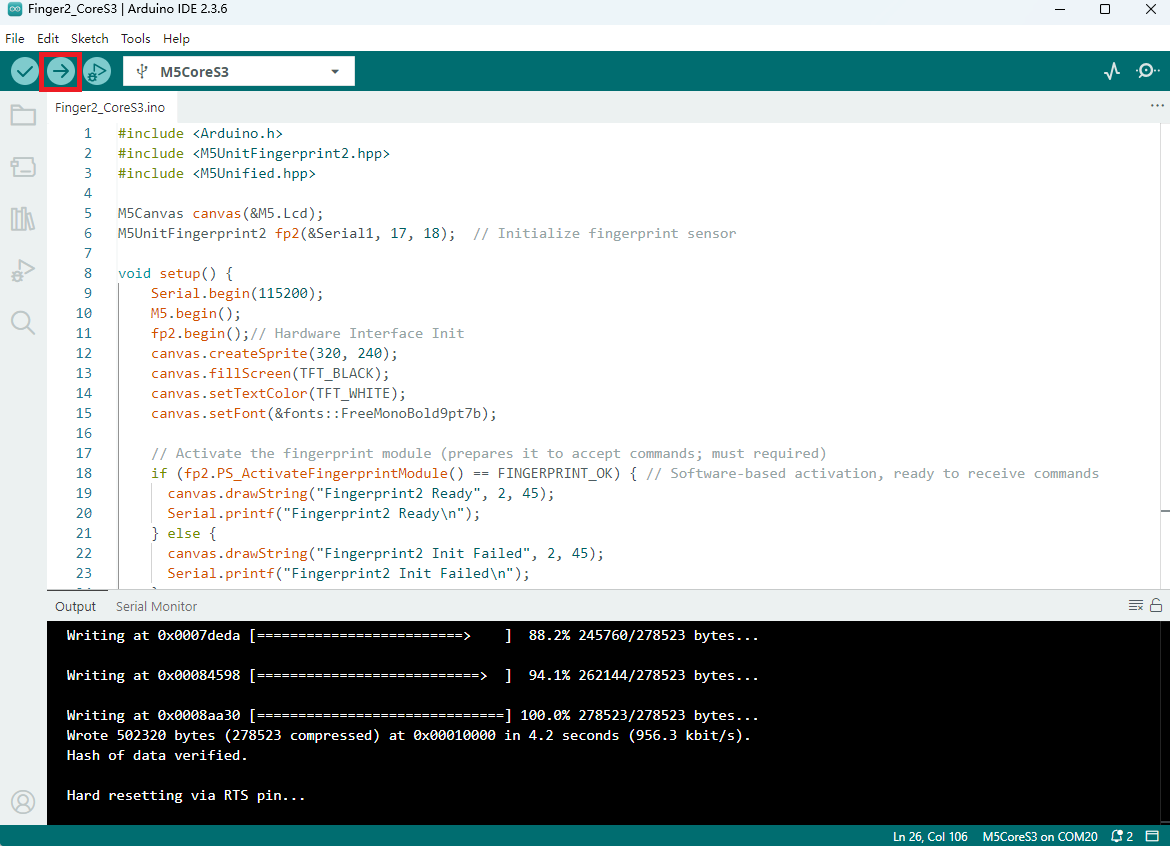
Task: Open the Boards Manager sidebar icon
Action: [x=23, y=167]
